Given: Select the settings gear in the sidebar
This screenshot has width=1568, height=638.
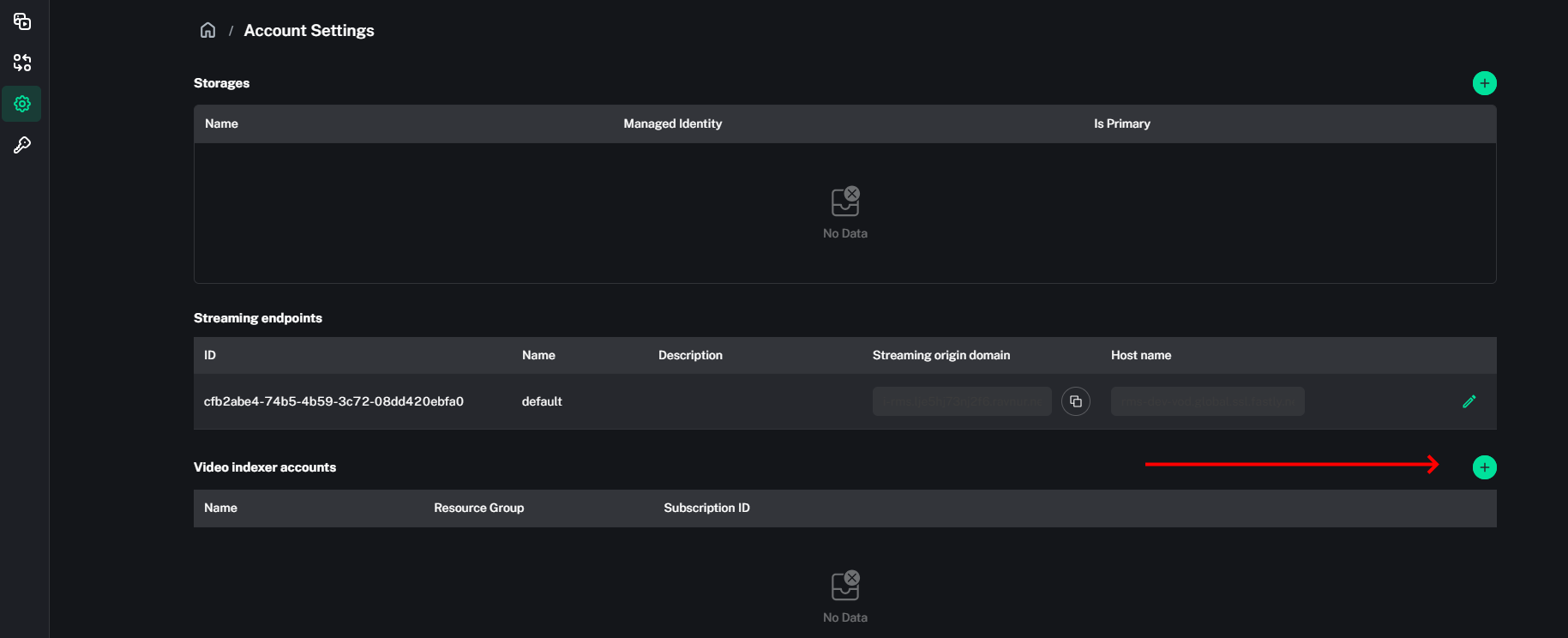Looking at the screenshot, I should coord(22,104).
